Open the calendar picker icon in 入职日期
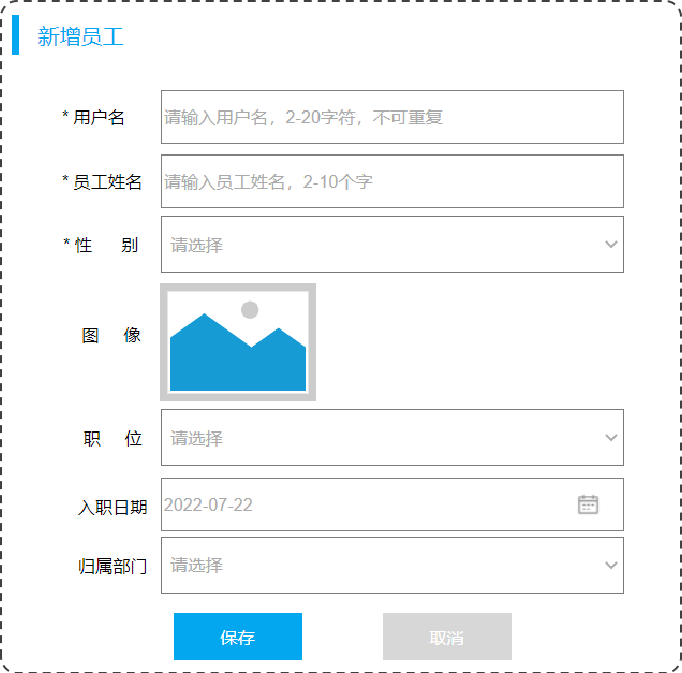 coord(588,505)
